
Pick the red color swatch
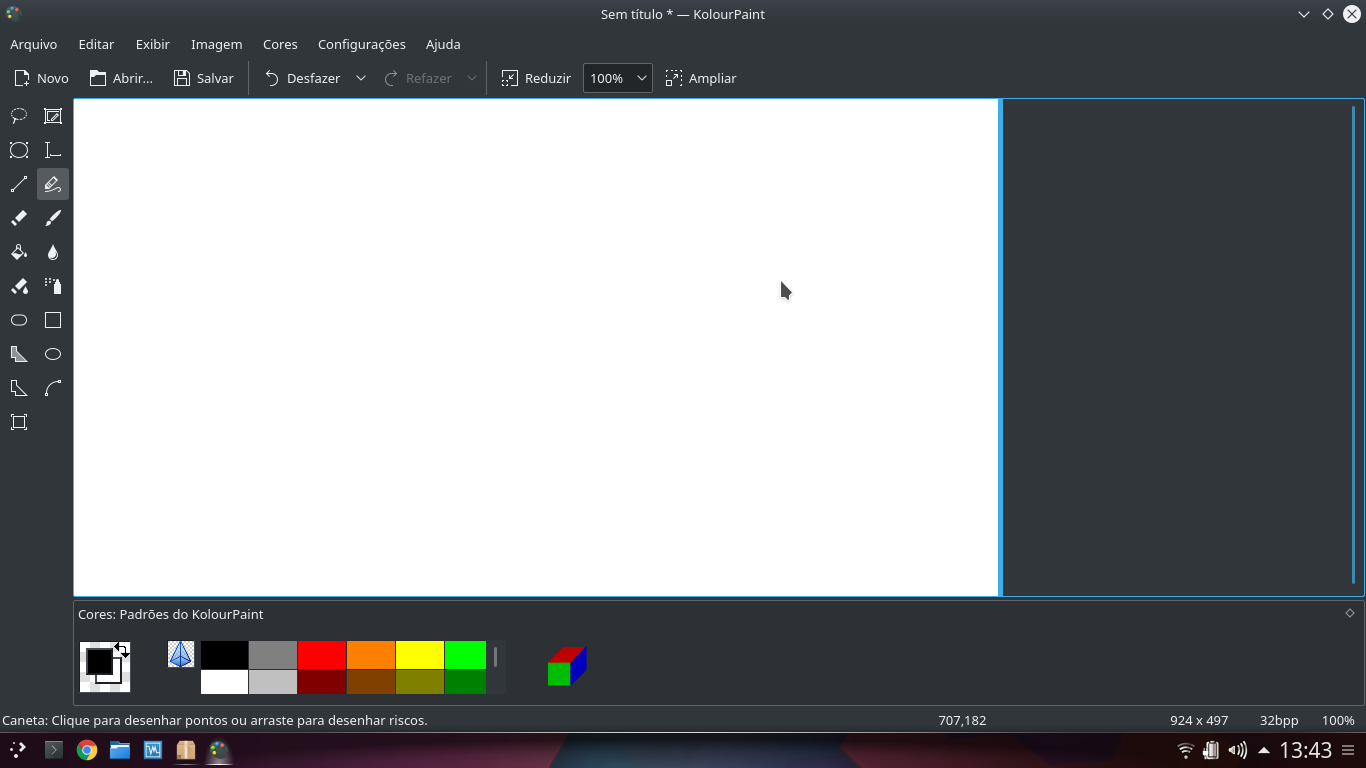pos(322,655)
